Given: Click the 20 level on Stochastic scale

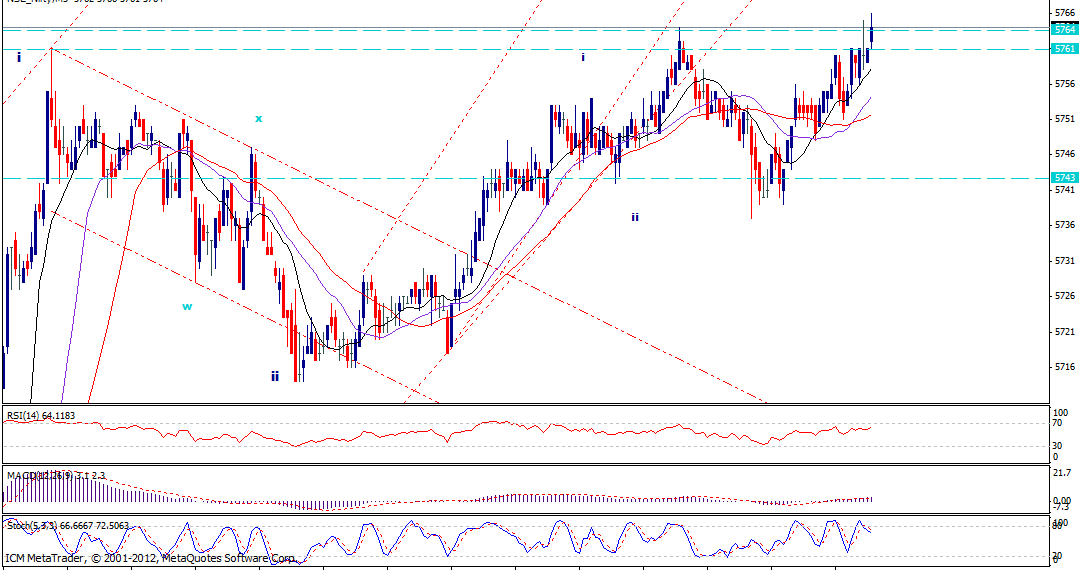Looking at the screenshot, I should [x=1058, y=556].
